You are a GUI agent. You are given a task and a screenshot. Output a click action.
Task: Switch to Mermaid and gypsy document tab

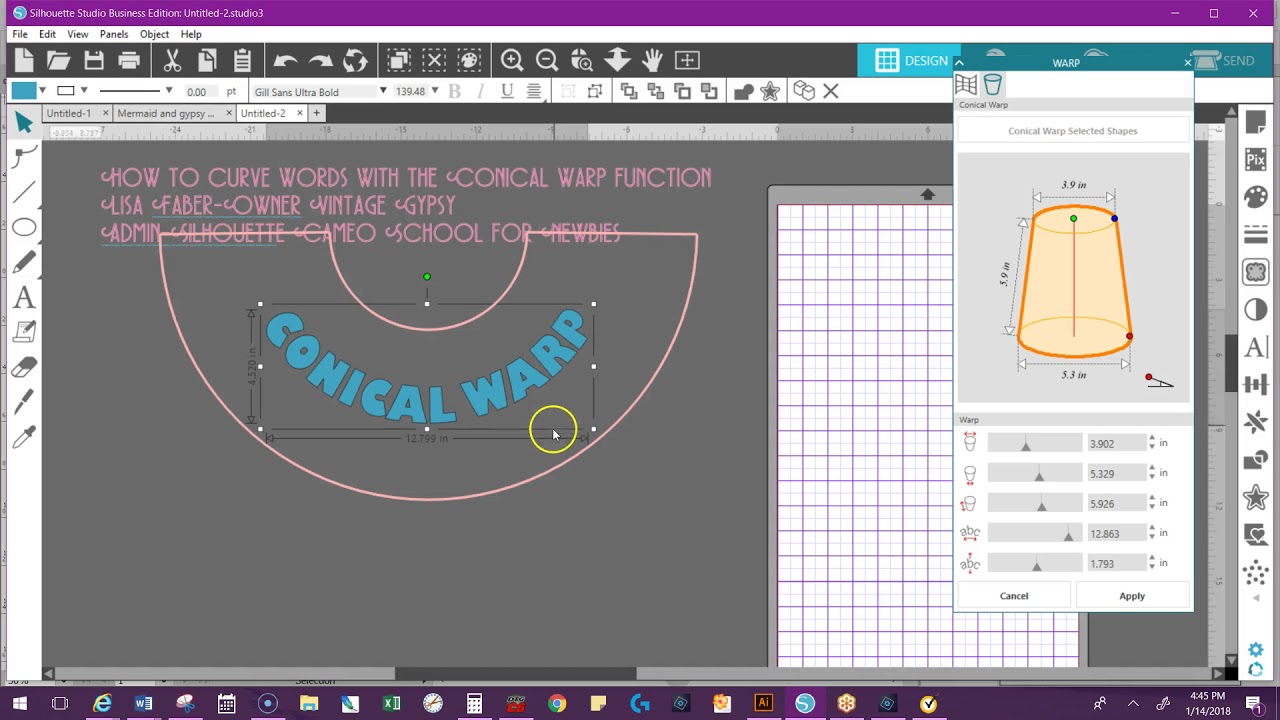(x=166, y=113)
